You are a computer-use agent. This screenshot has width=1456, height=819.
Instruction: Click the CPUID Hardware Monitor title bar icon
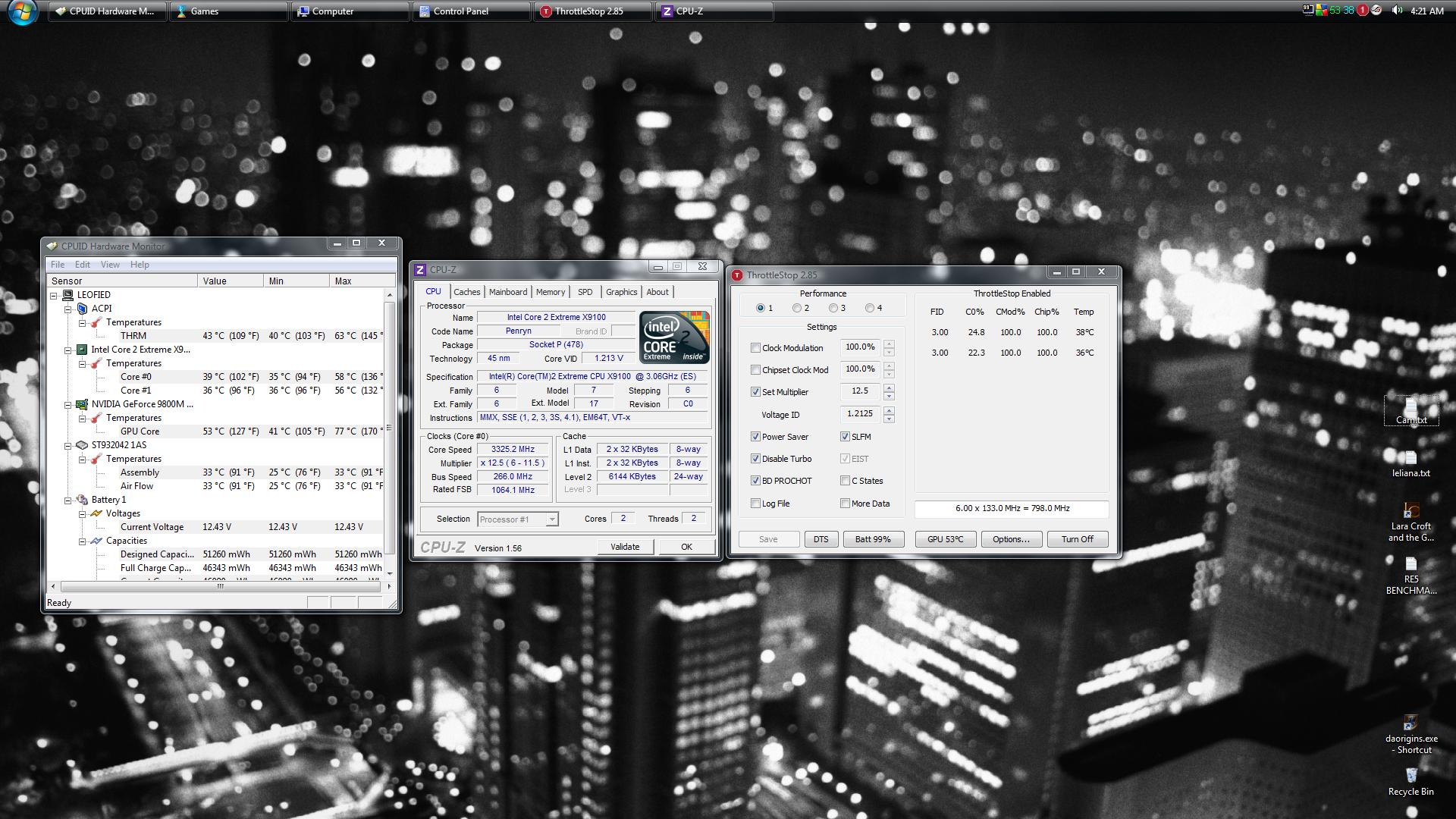coord(52,246)
